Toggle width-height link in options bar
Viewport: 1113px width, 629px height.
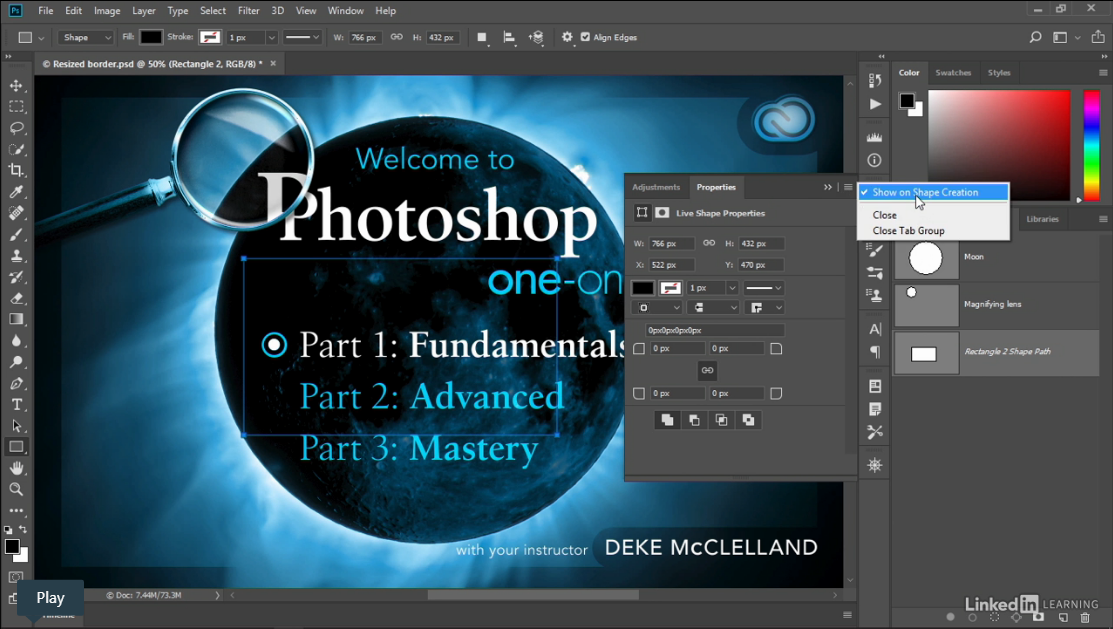tap(396, 38)
